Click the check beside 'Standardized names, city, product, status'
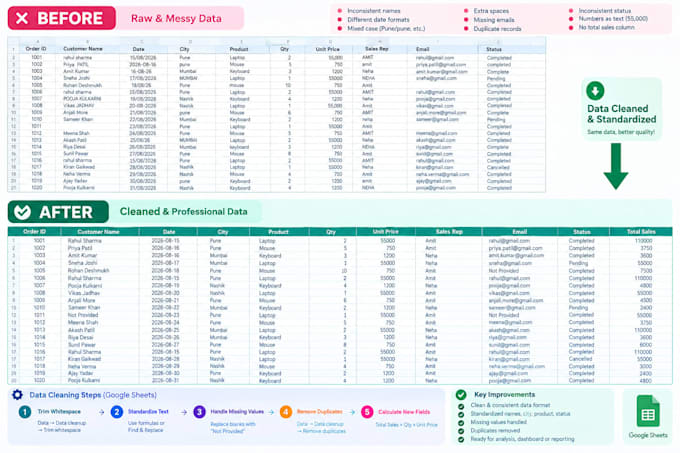The width and height of the screenshot is (680, 453). tap(461, 414)
